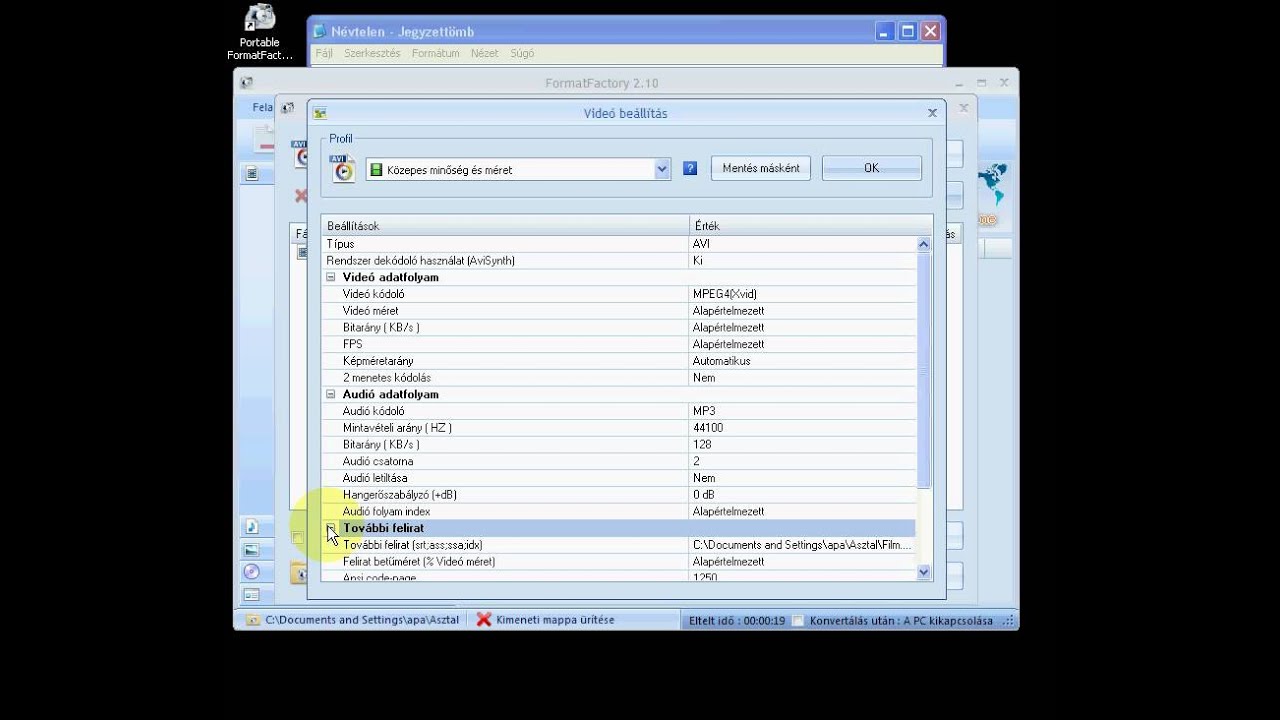Select the Mintavételi arány ( HZ ) row
The height and width of the screenshot is (720, 1280).
(618, 428)
